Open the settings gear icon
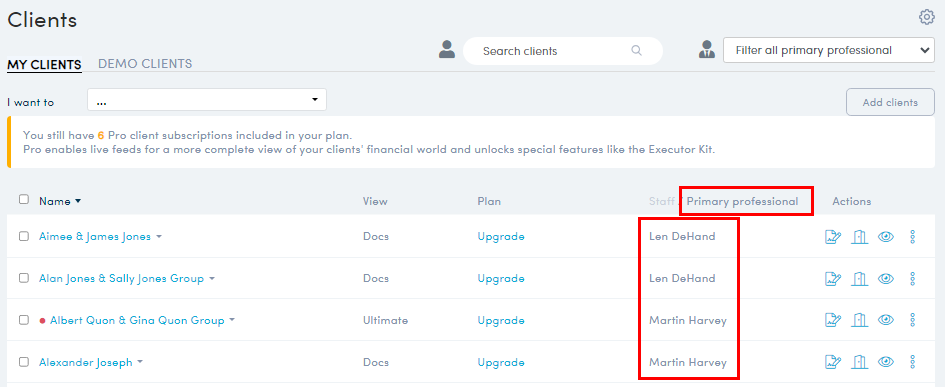Screen dimensions: 945x387 tap(926, 17)
